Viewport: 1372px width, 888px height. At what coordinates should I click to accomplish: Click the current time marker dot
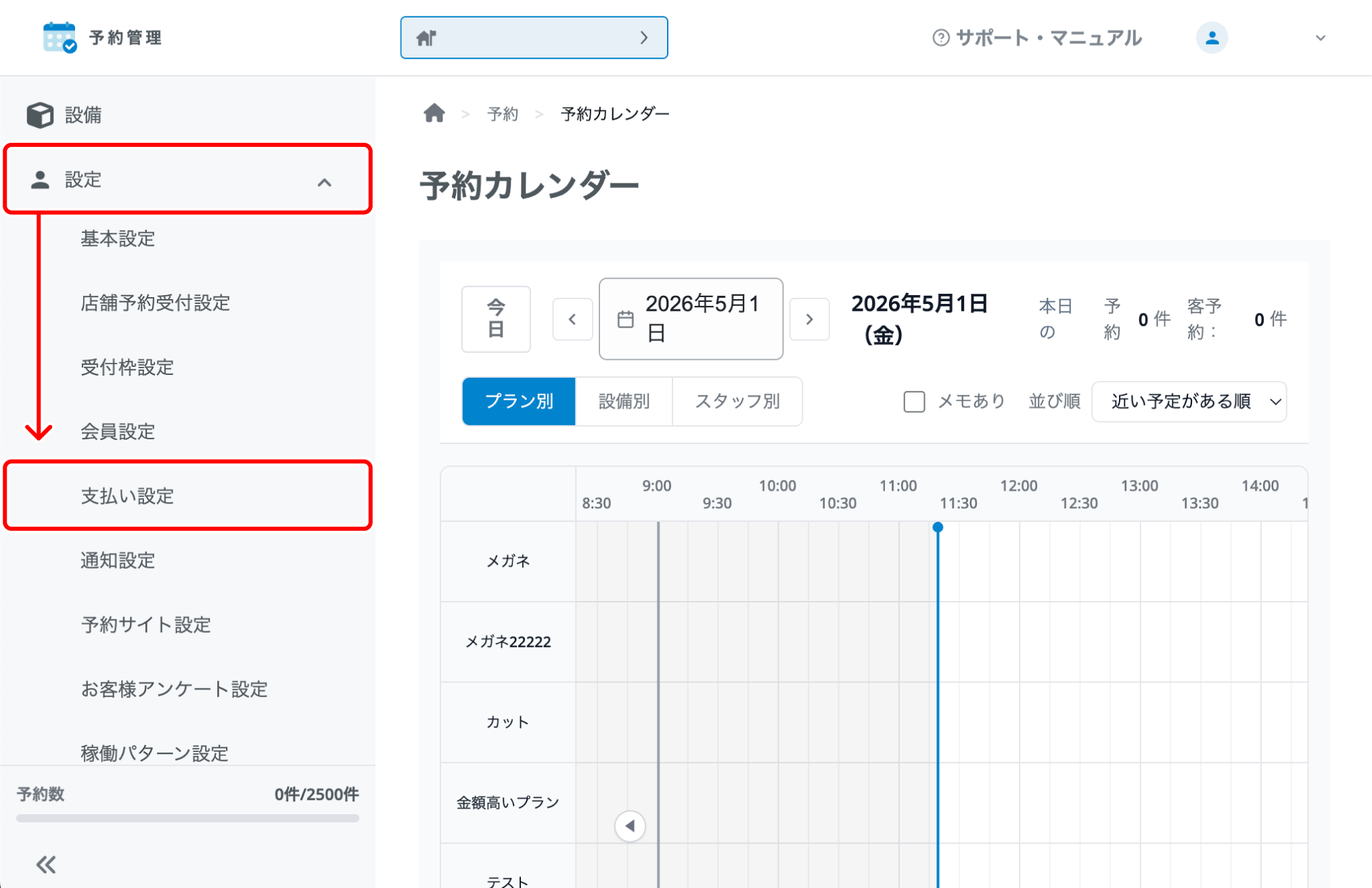(x=938, y=527)
